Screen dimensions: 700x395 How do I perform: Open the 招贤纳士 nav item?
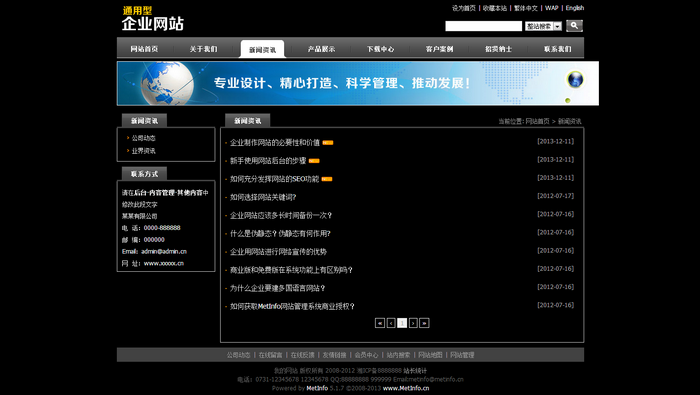(498, 49)
